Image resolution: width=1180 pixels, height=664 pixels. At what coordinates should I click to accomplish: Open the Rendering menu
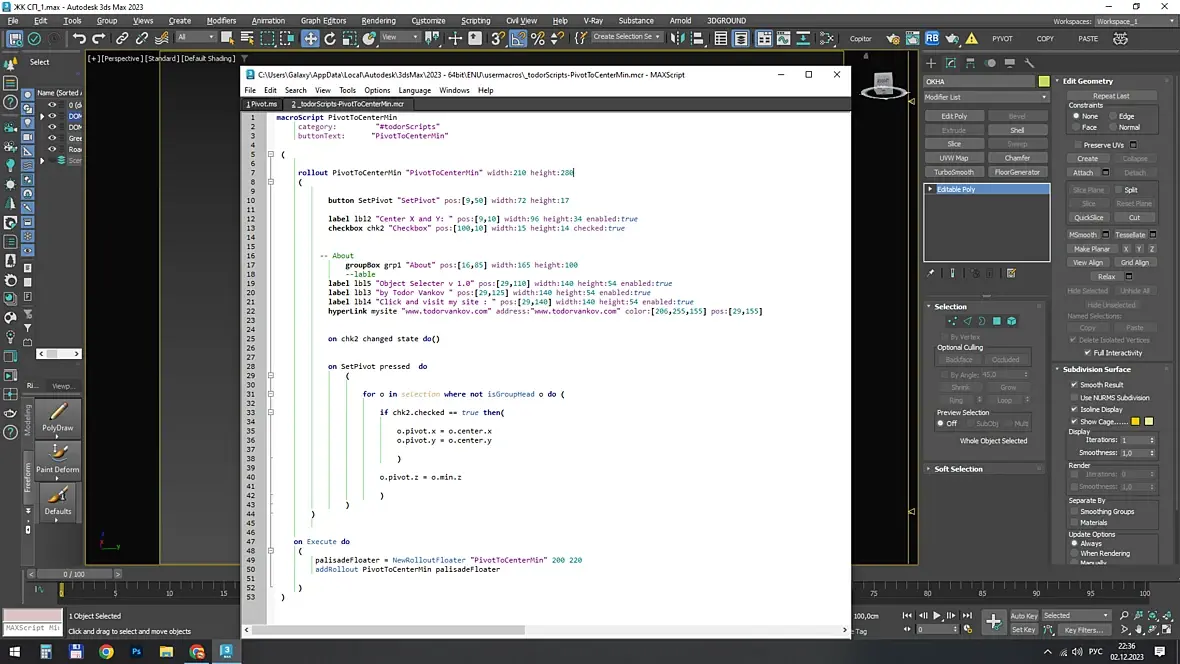coord(378,20)
